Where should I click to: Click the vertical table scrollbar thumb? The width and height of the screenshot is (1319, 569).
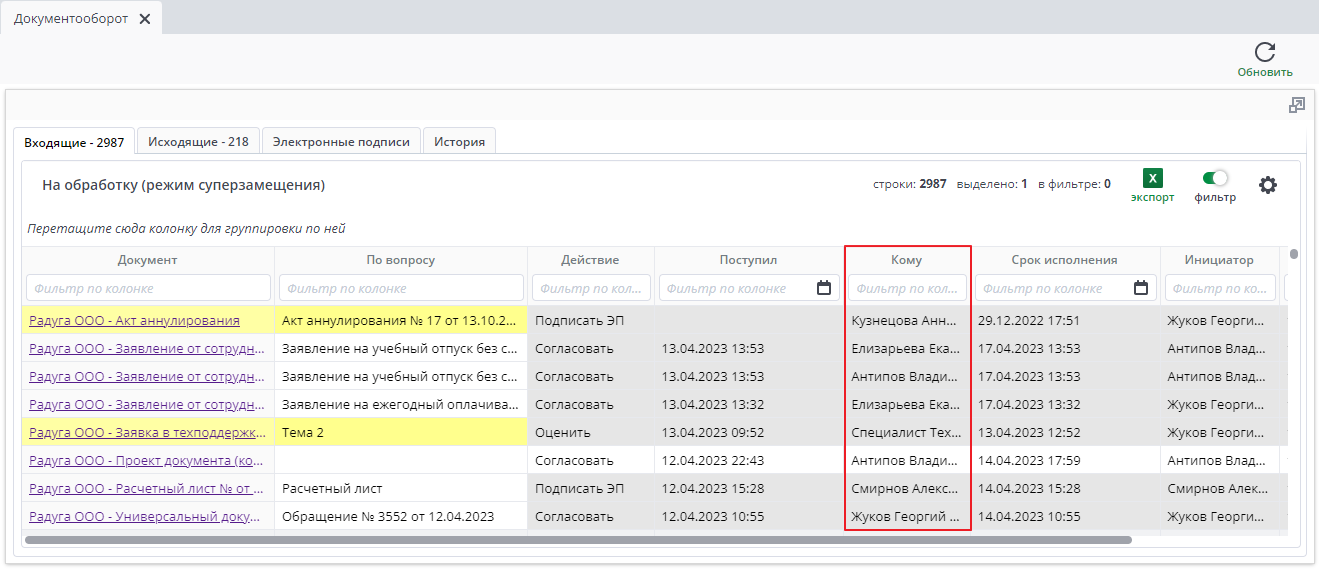[x=1294, y=254]
